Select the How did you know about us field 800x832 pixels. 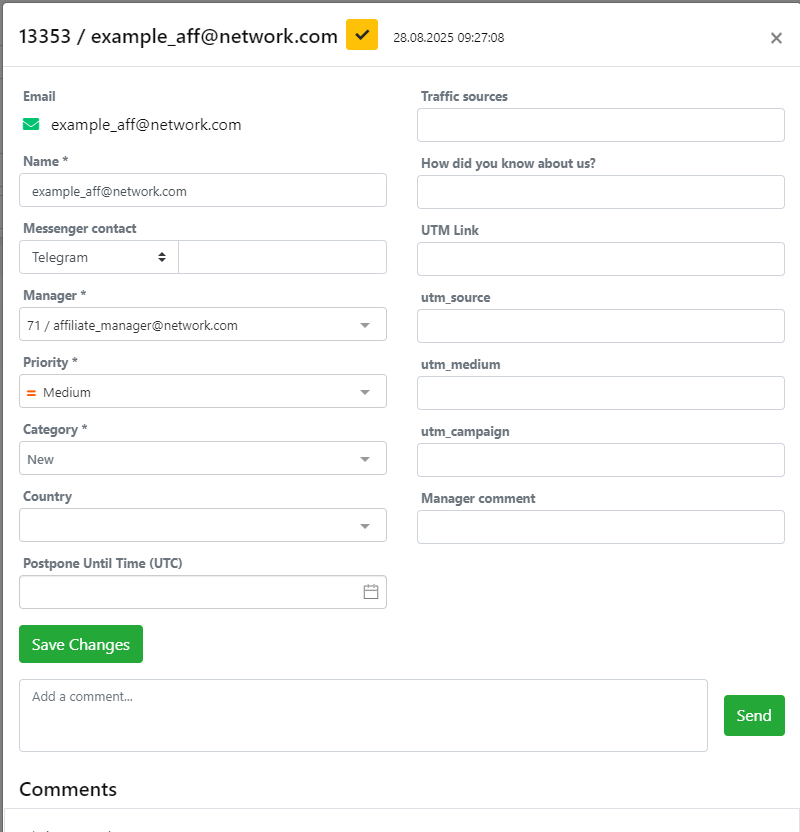tap(600, 192)
